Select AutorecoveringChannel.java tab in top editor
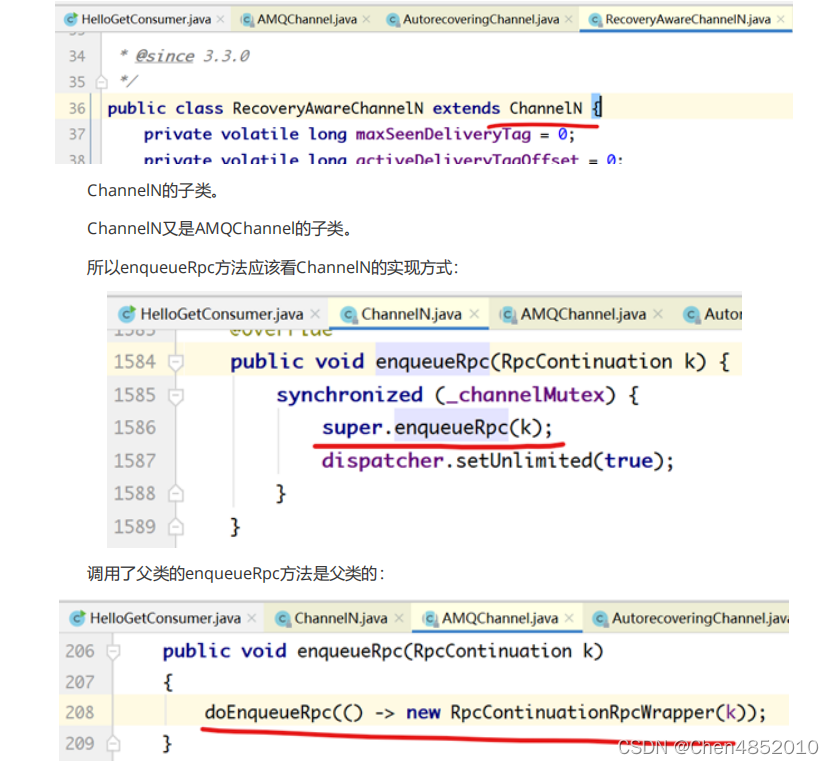The width and height of the screenshot is (834, 764). pyautogui.click(x=481, y=20)
